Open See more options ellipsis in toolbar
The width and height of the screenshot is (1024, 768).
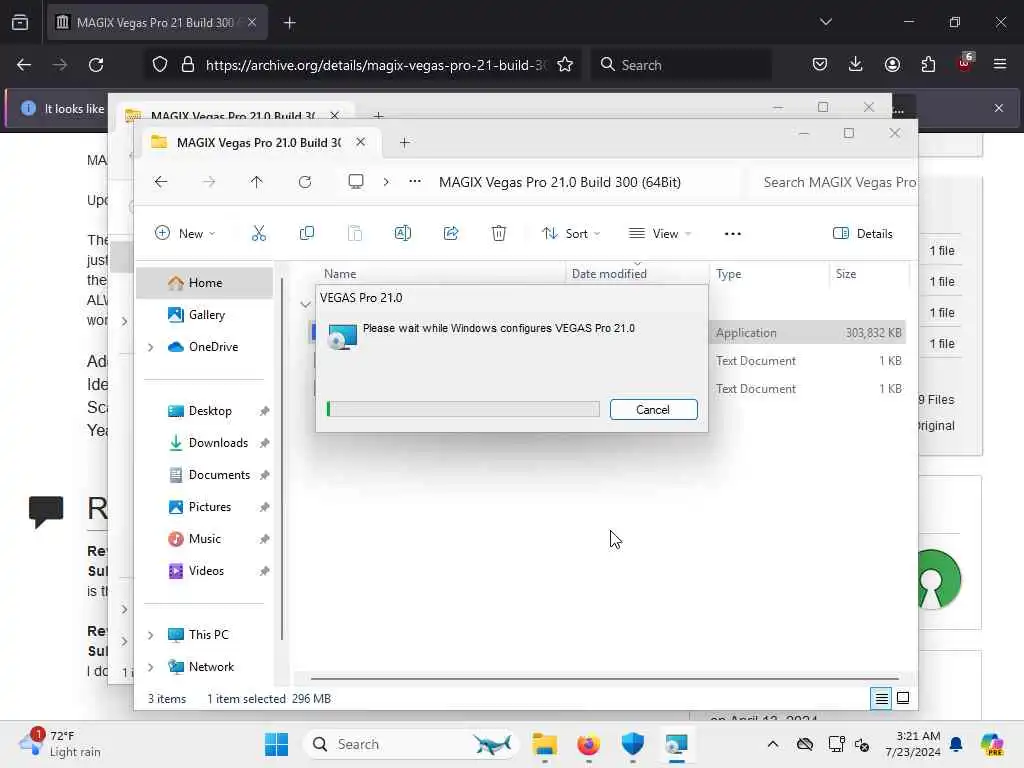[x=733, y=233]
